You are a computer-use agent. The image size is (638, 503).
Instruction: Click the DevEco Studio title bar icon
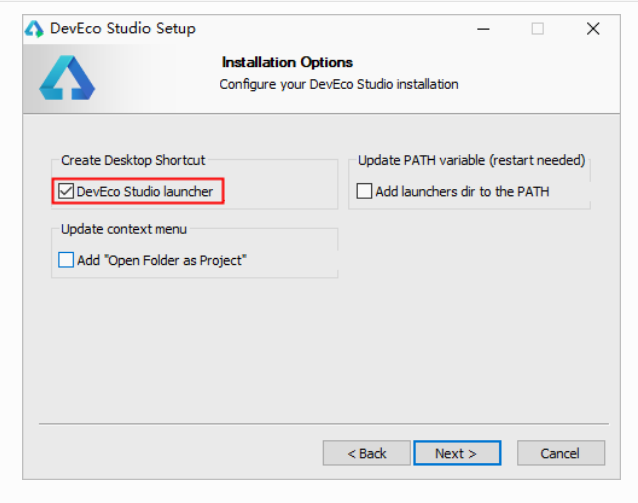(x=34, y=29)
